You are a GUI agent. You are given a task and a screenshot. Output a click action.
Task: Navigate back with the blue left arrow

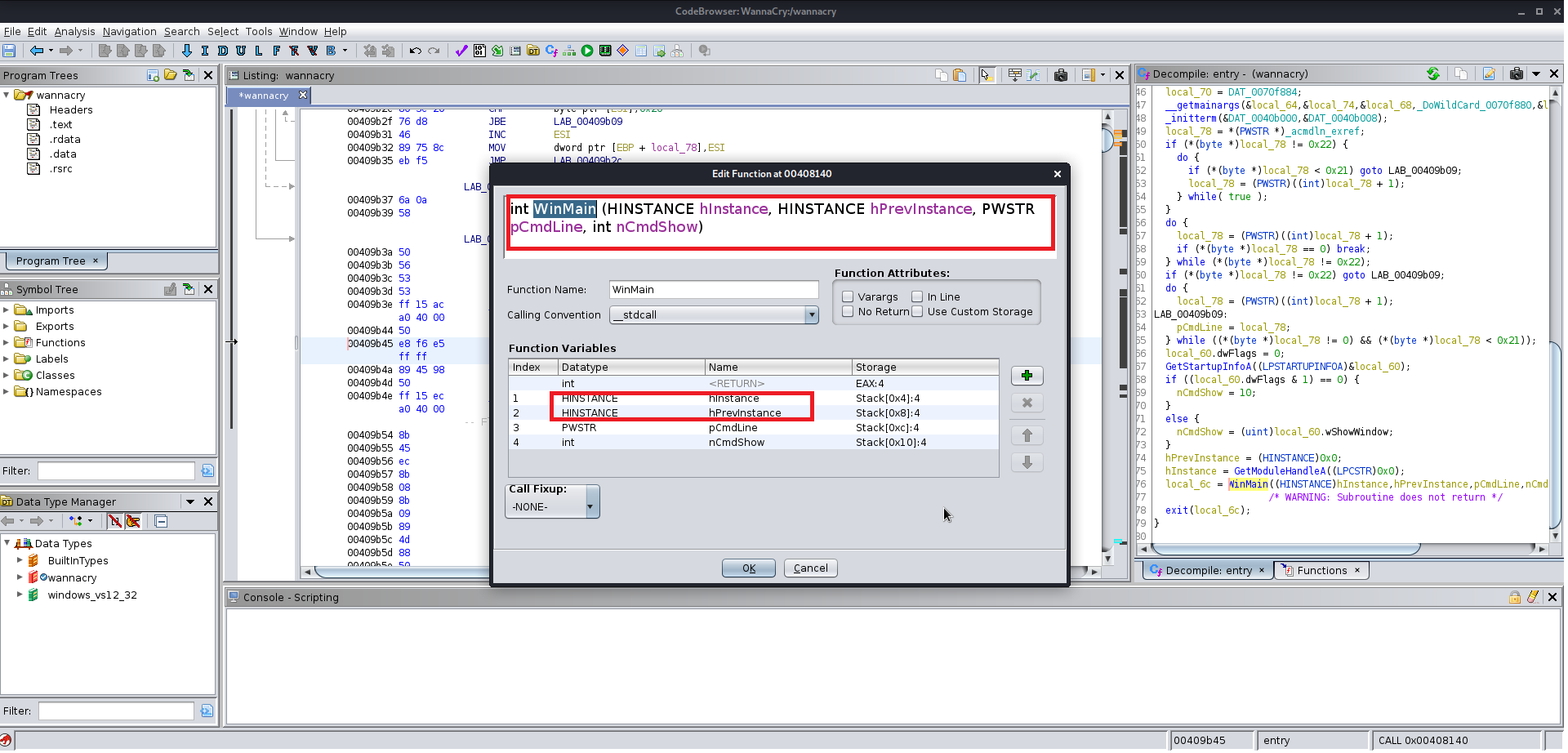(37, 51)
